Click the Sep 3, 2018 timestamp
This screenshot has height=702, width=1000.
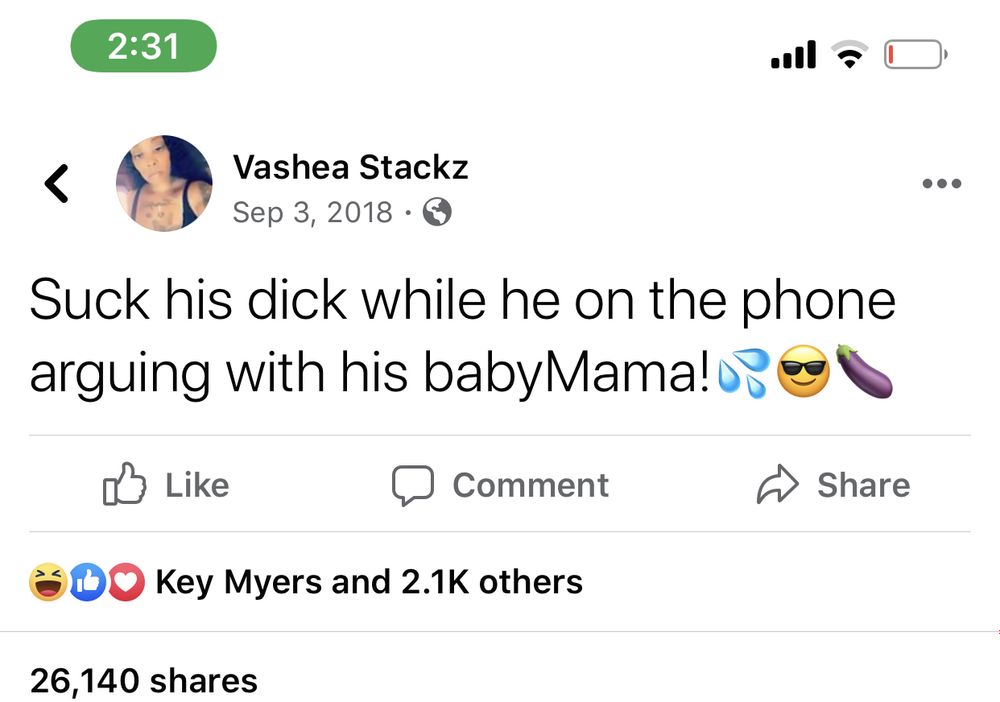point(312,212)
